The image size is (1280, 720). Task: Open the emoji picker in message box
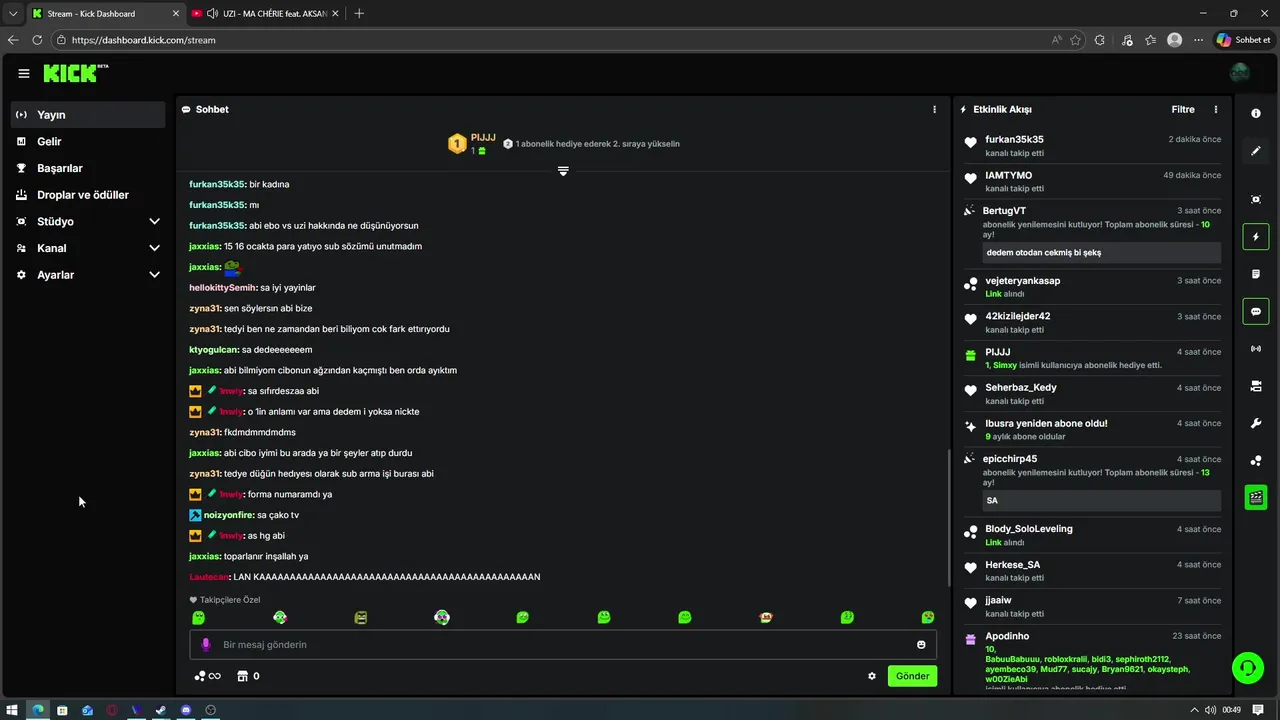[921, 645]
